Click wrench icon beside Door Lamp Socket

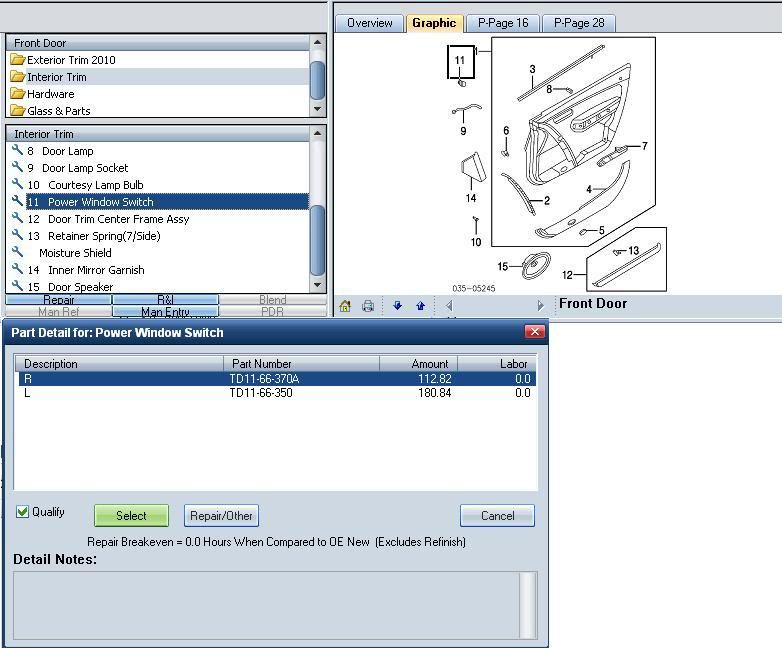pyautogui.click(x=17, y=167)
